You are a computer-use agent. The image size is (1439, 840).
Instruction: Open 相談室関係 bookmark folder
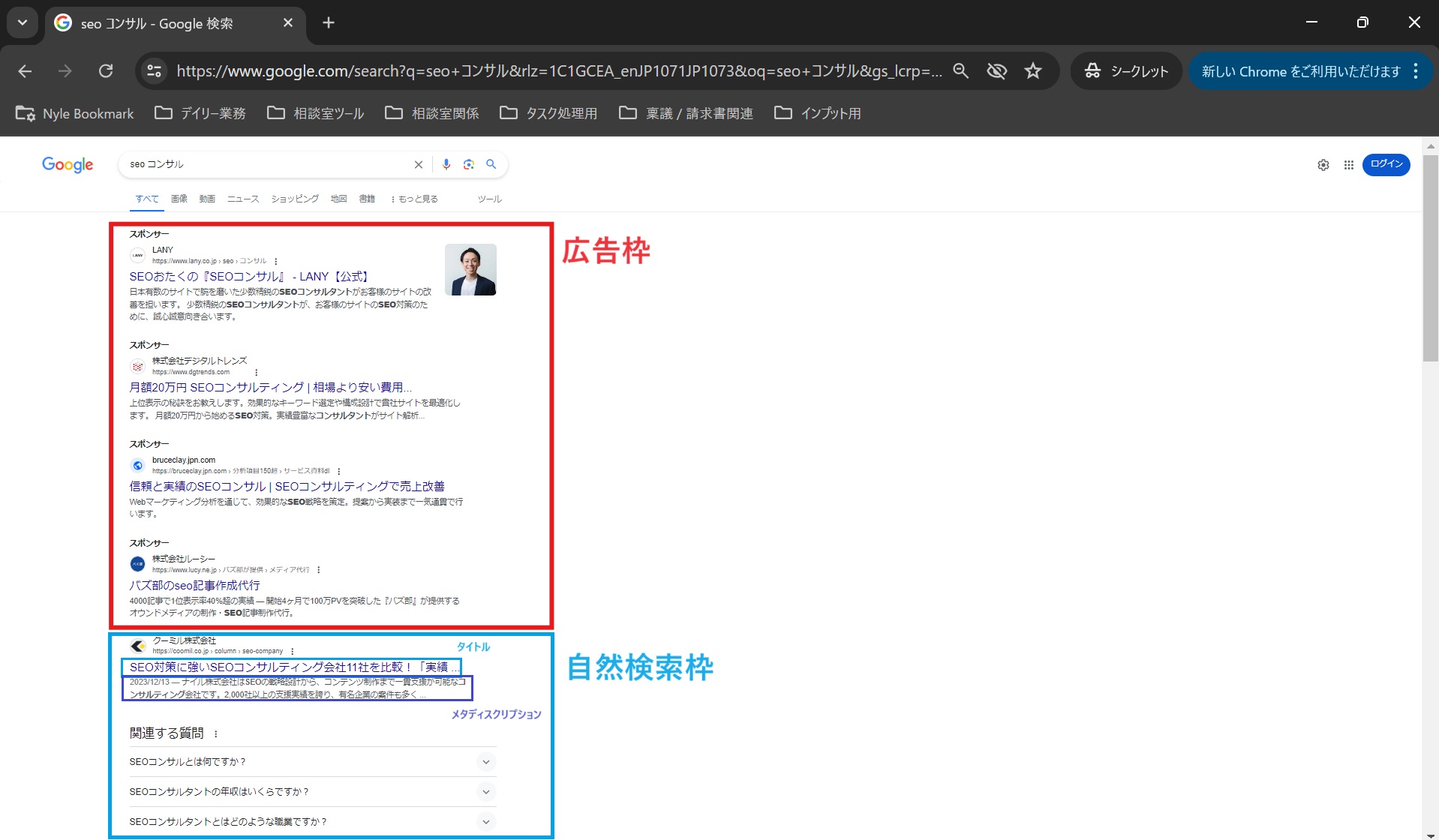pyautogui.click(x=432, y=113)
